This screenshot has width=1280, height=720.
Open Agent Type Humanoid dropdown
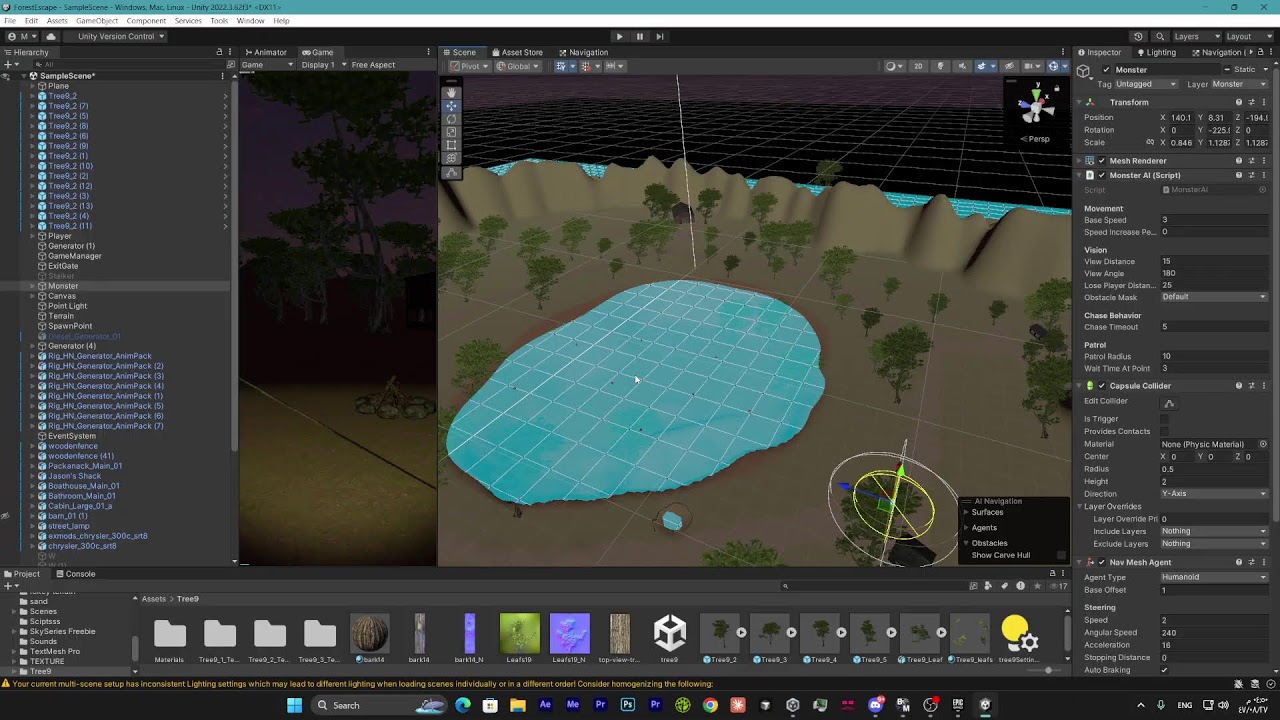(x=1214, y=577)
